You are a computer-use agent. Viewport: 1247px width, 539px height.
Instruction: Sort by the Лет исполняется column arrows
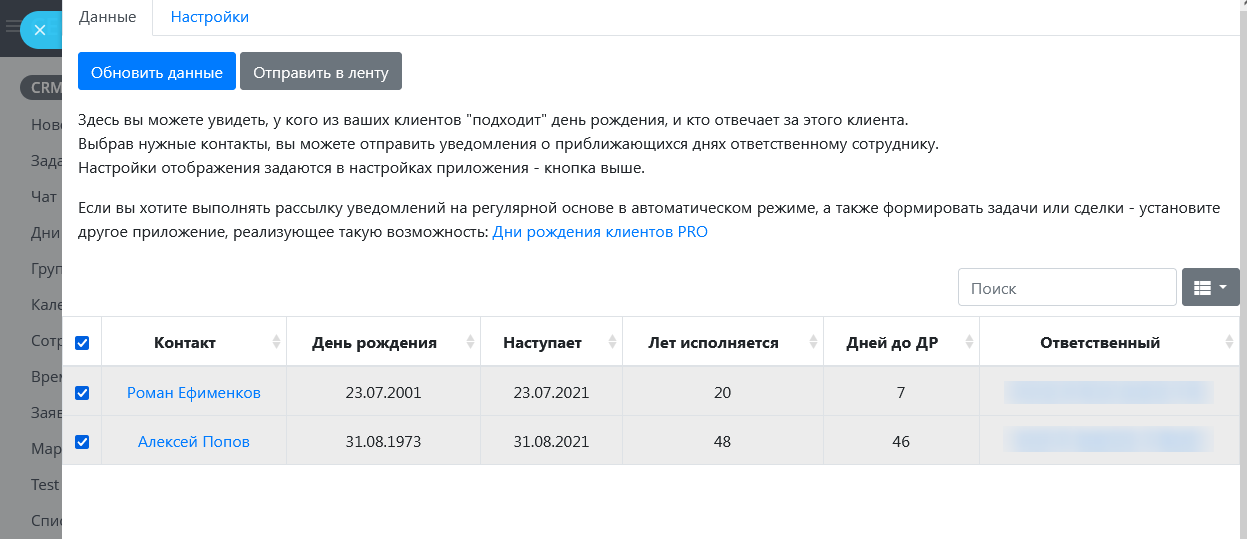813,343
